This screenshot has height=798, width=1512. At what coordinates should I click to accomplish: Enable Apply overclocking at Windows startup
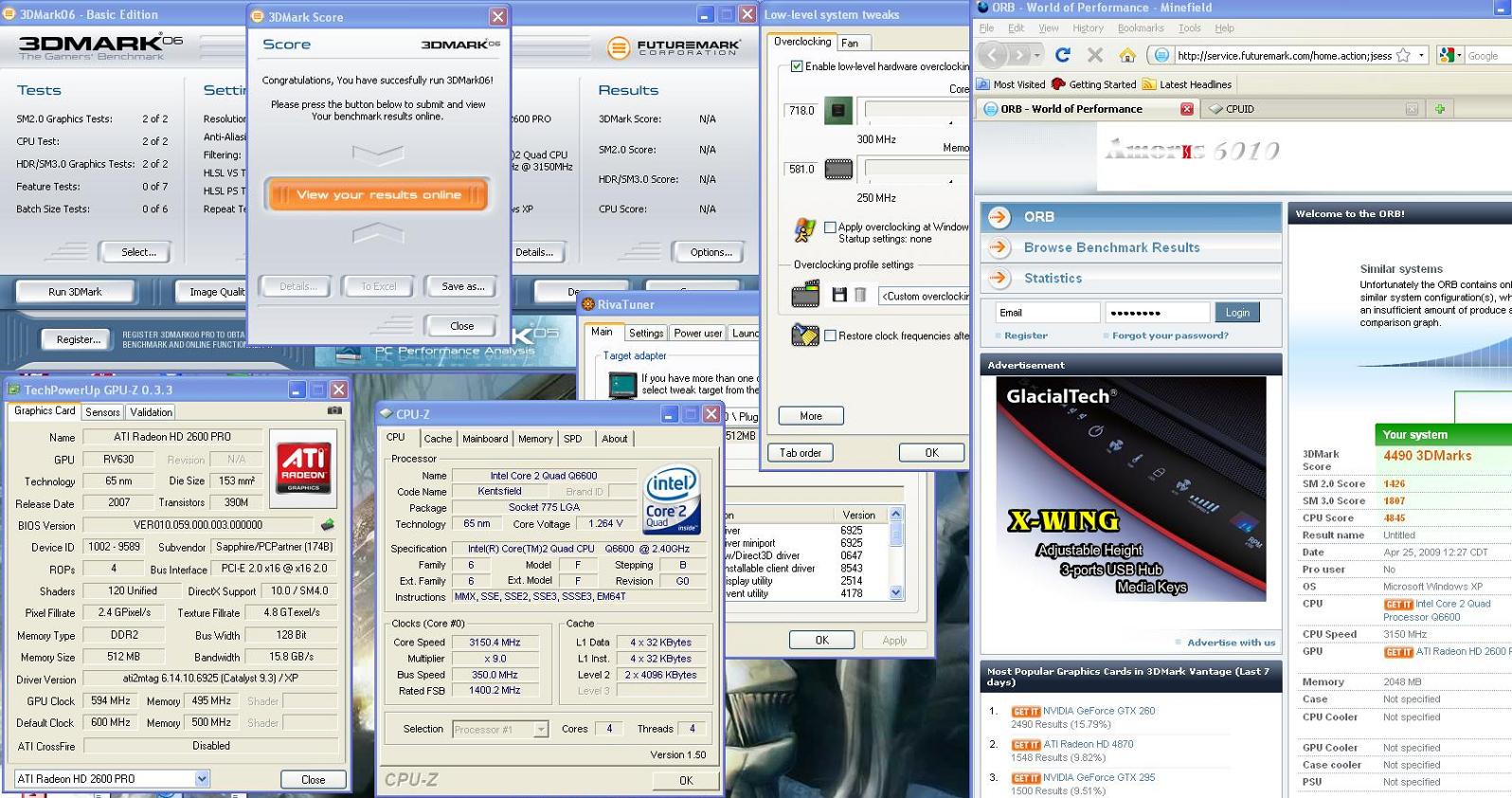tap(830, 227)
